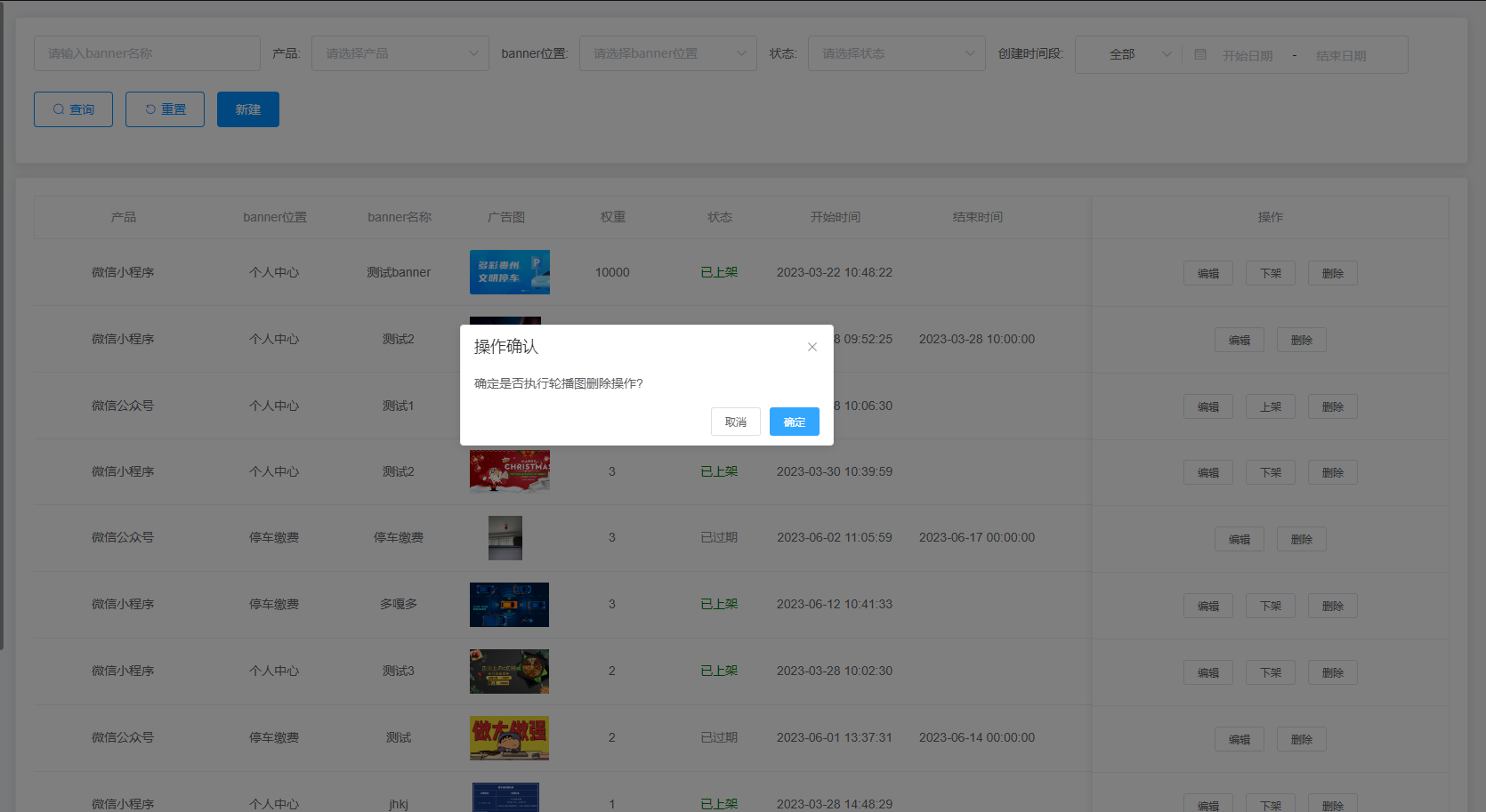Open the 产品 product dropdown

[x=400, y=53]
